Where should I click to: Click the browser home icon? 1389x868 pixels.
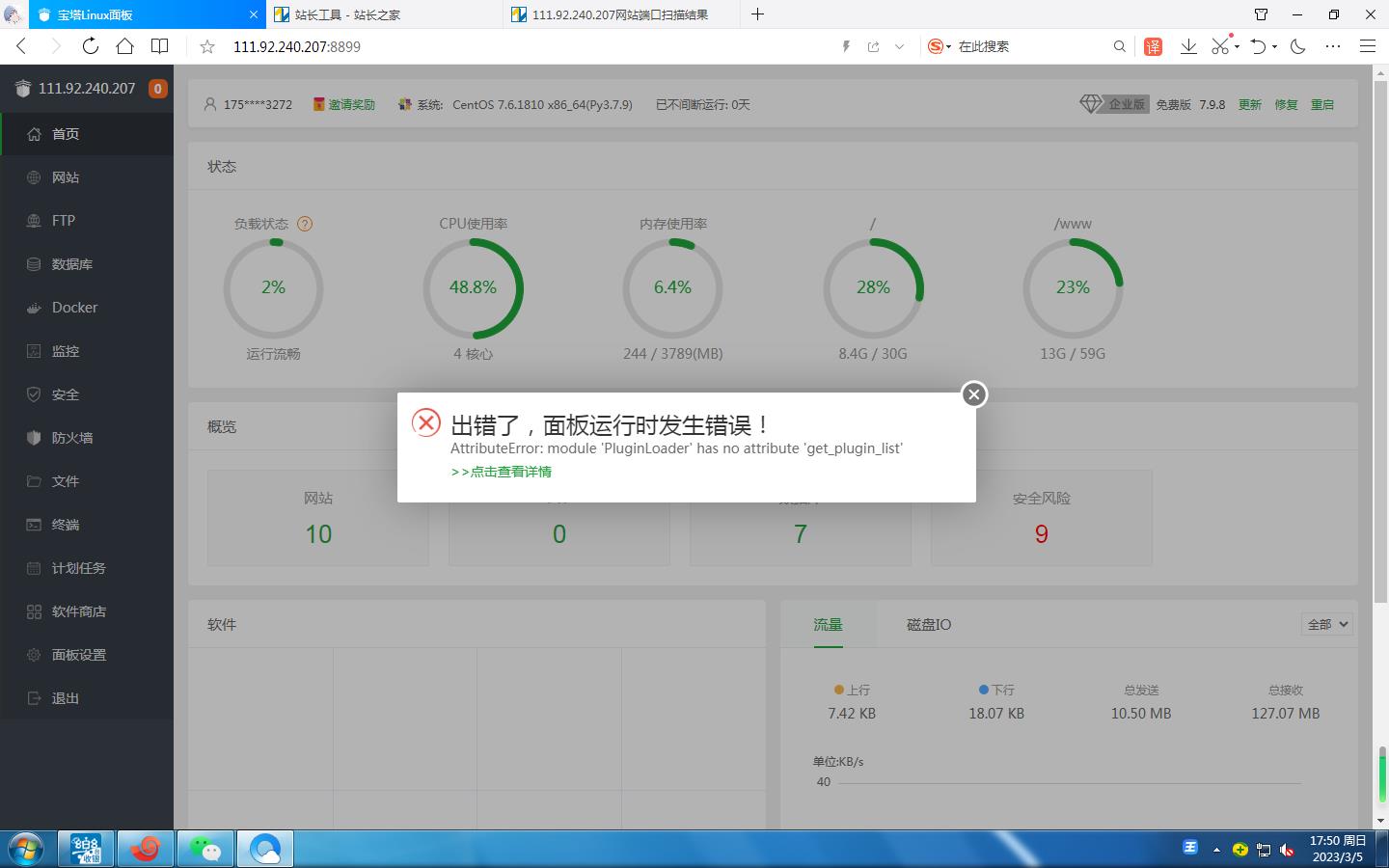124,46
